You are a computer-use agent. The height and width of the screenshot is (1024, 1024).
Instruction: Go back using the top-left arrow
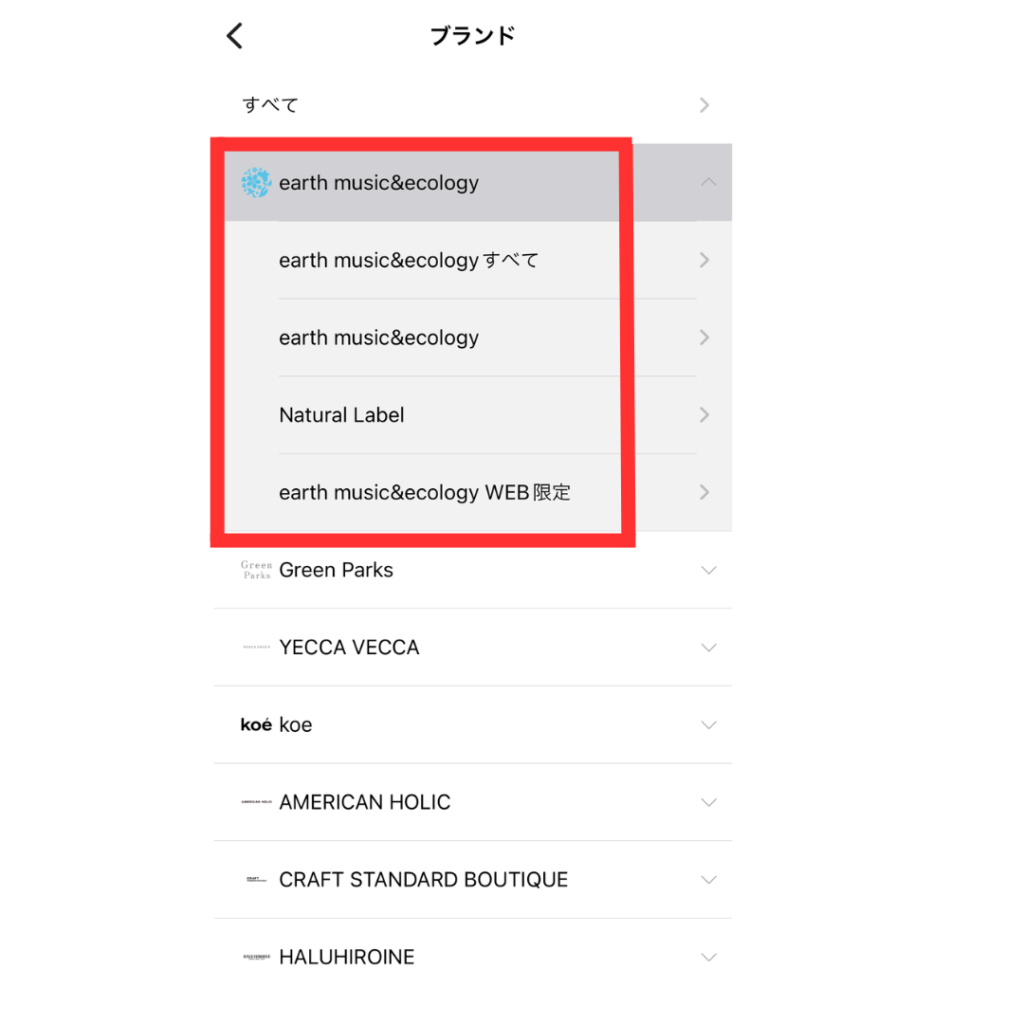[235, 36]
